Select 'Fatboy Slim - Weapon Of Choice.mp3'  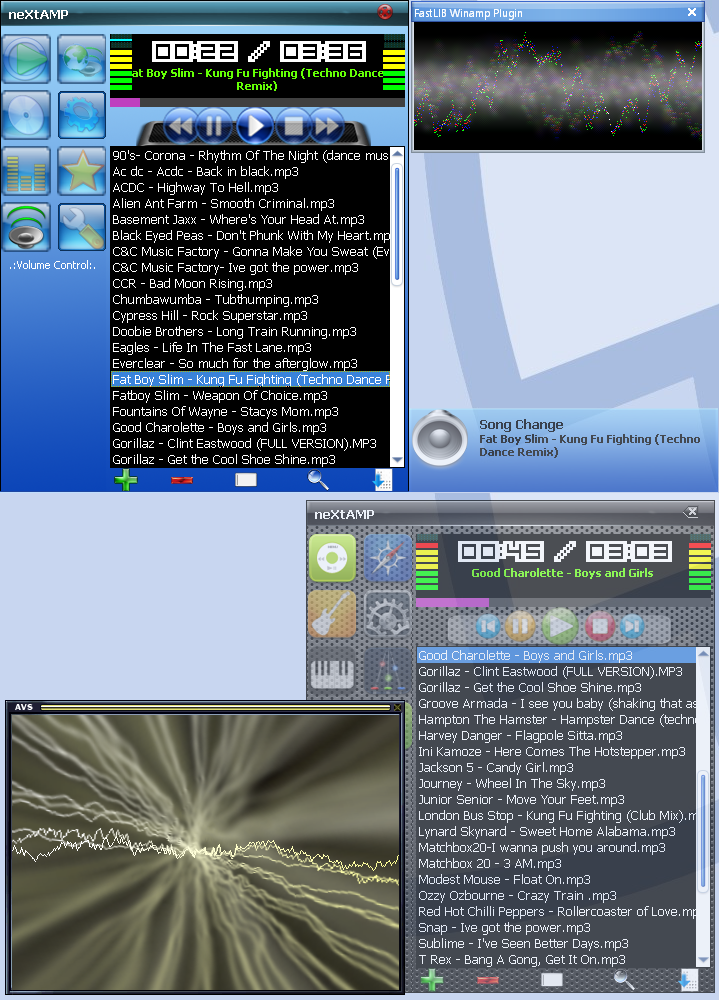tap(250, 395)
